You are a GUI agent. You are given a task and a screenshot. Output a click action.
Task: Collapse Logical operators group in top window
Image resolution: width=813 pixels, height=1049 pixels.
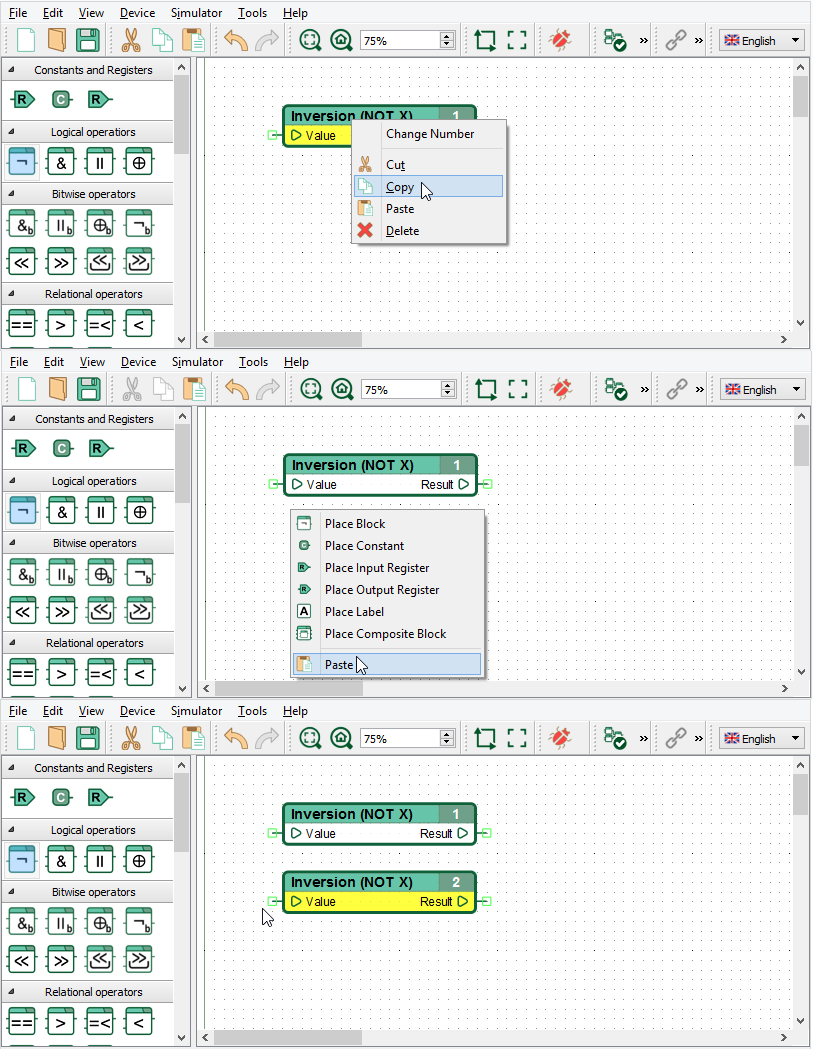[x=11, y=132]
